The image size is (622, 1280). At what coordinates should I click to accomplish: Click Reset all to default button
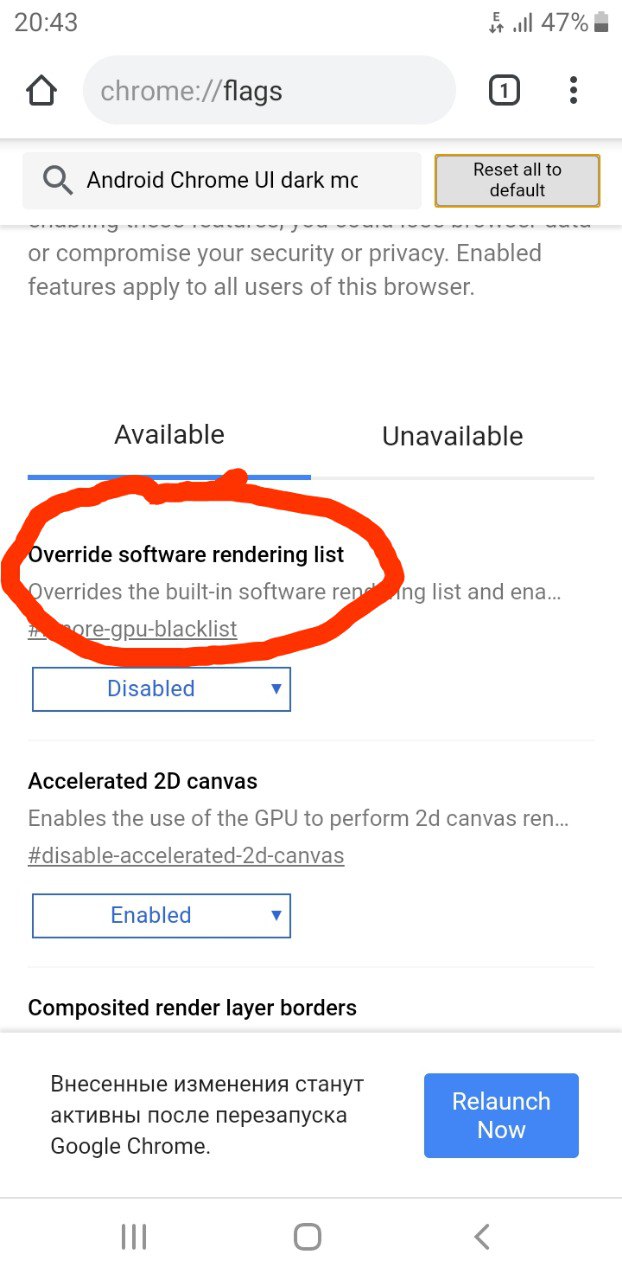517,180
